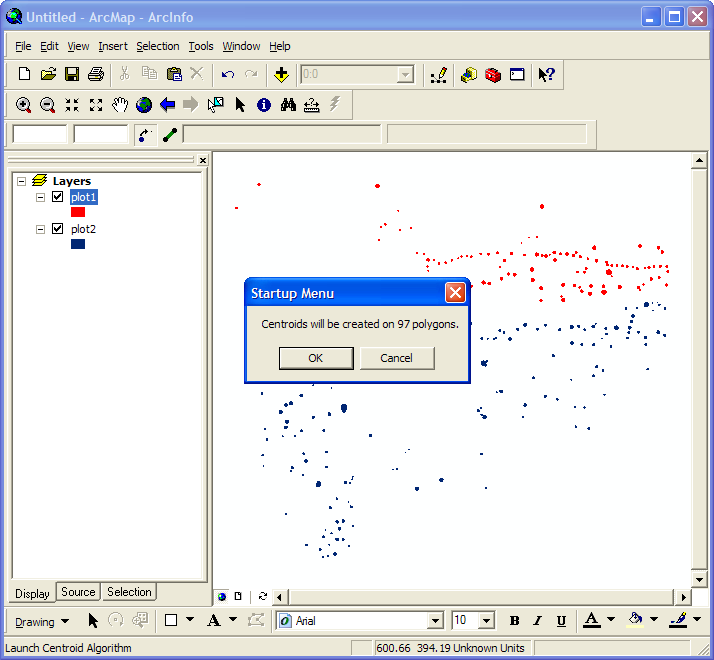
Task: Open the Find binoculars tool
Action: (x=288, y=104)
